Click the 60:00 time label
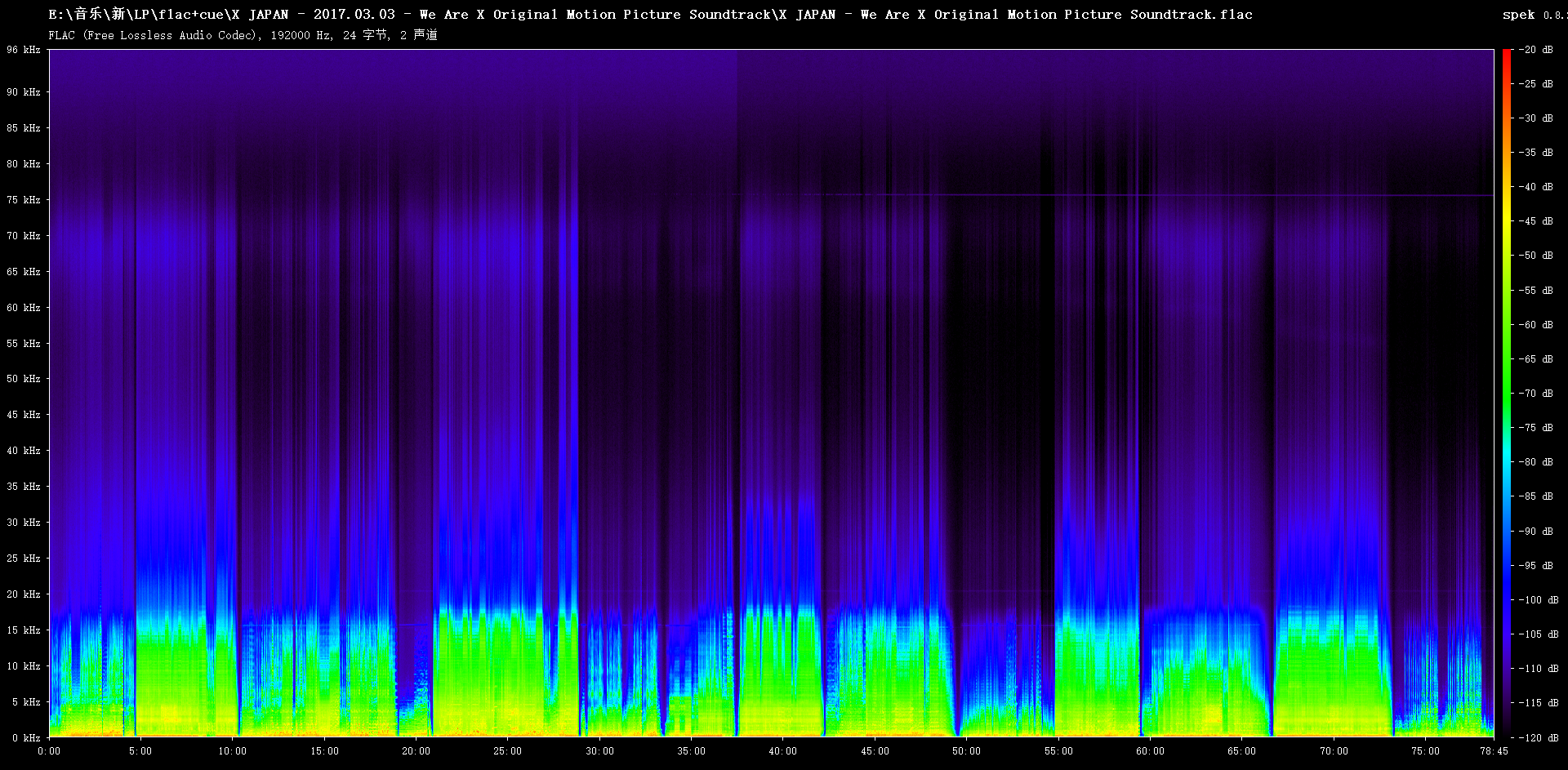Viewport: 1568px width, 770px height. pyautogui.click(x=1150, y=751)
